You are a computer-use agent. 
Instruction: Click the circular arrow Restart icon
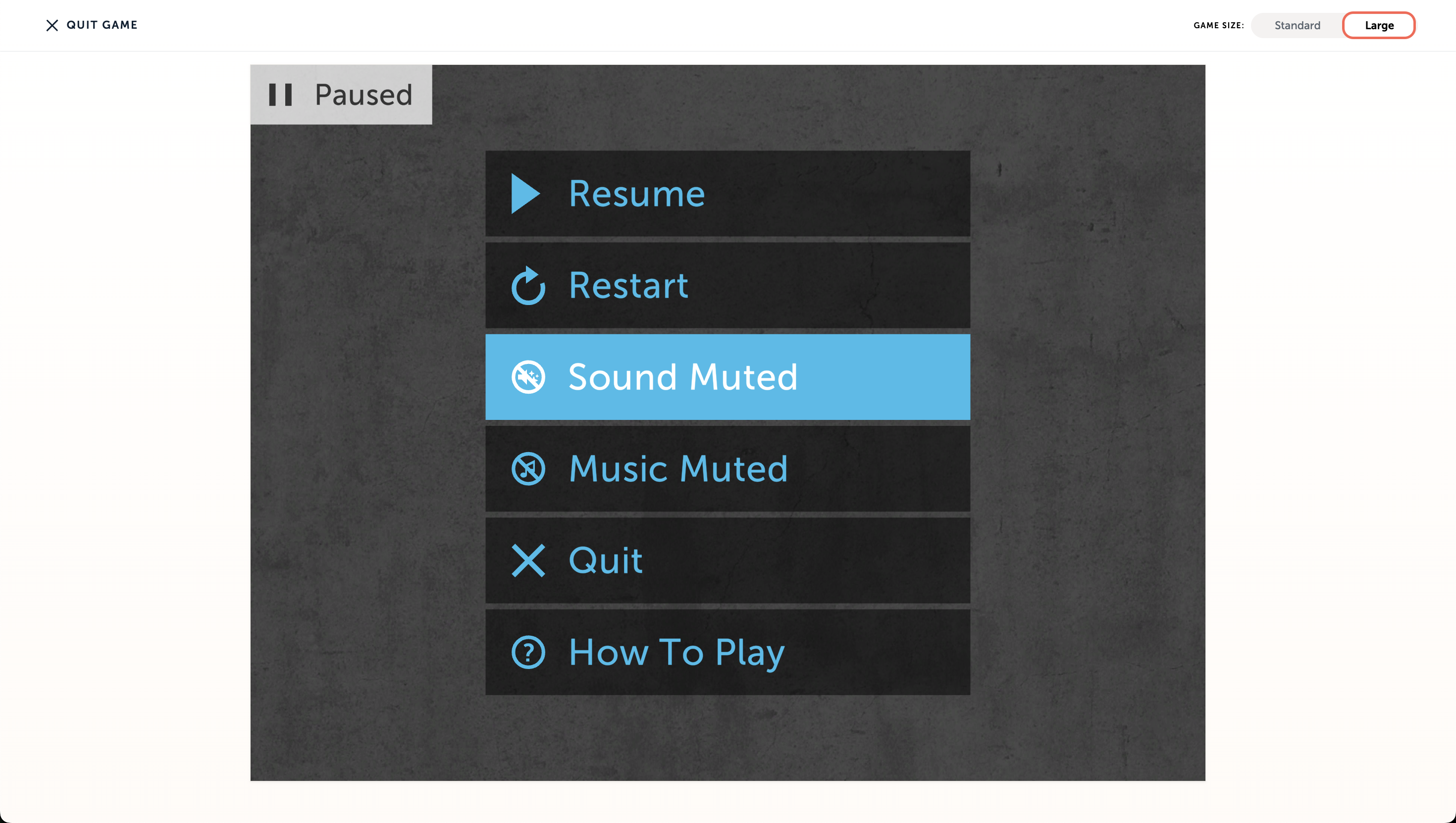tap(528, 285)
